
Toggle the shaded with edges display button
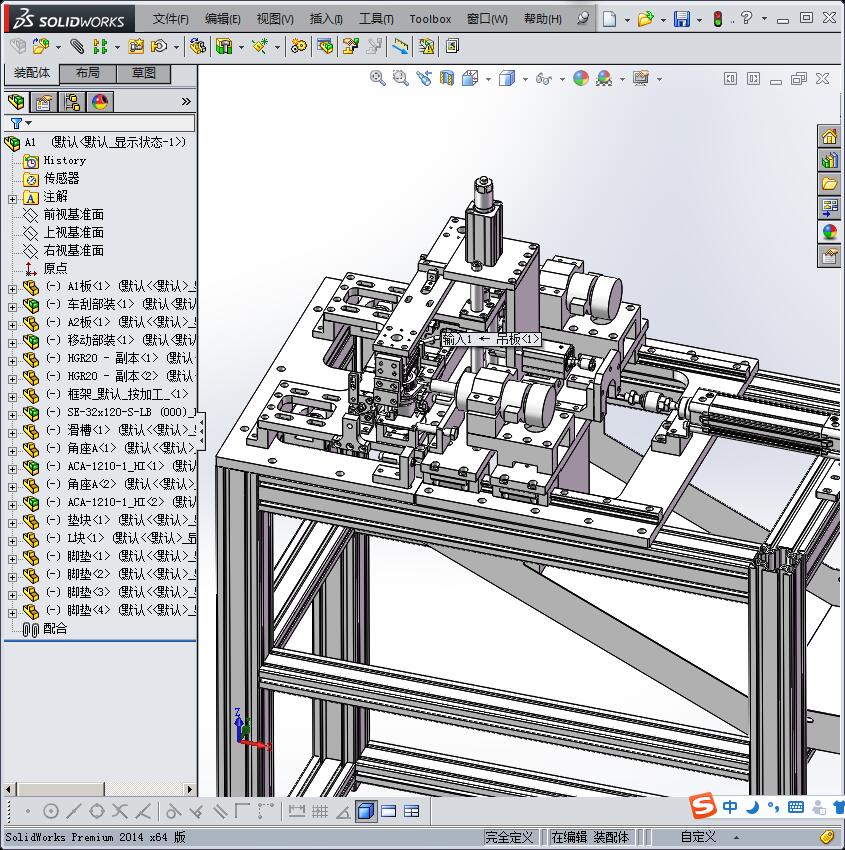(x=366, y=811)
